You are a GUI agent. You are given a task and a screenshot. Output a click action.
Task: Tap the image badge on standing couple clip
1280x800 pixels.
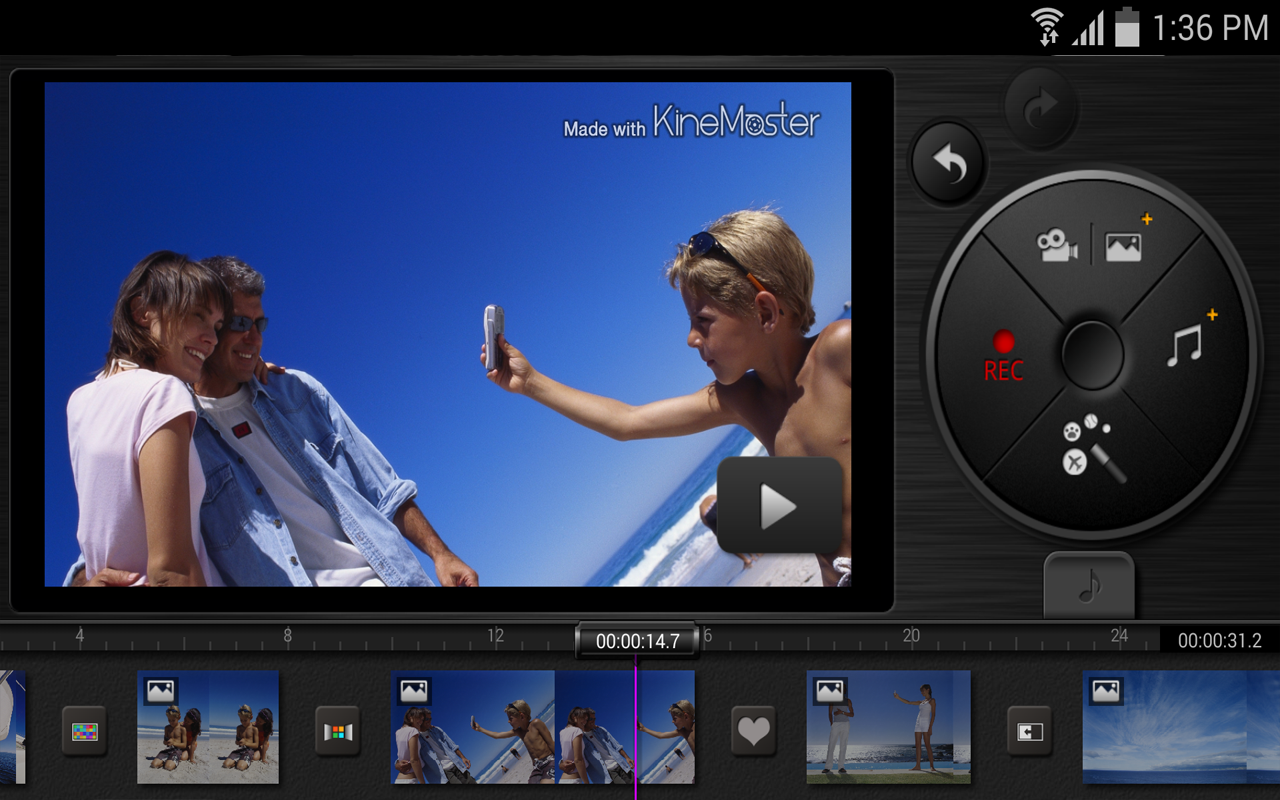pos(829,690)
